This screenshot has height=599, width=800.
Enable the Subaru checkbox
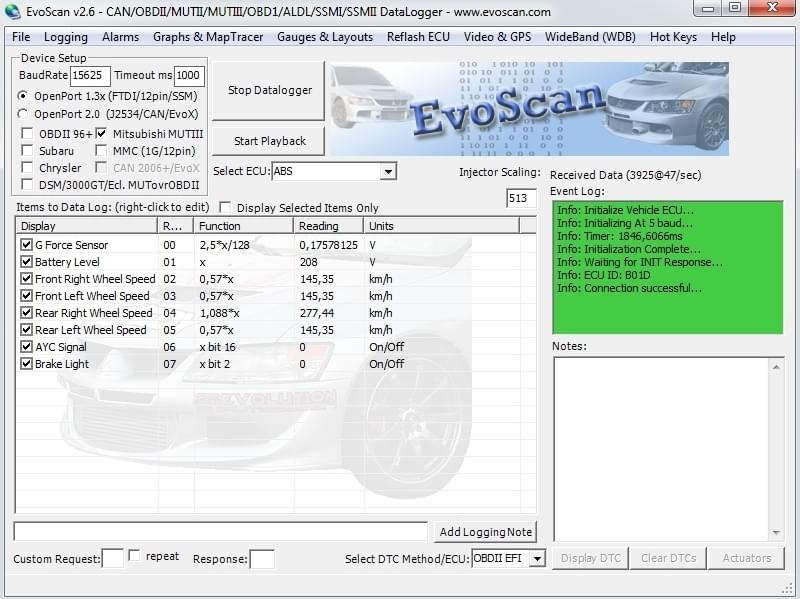click(27, 151)
